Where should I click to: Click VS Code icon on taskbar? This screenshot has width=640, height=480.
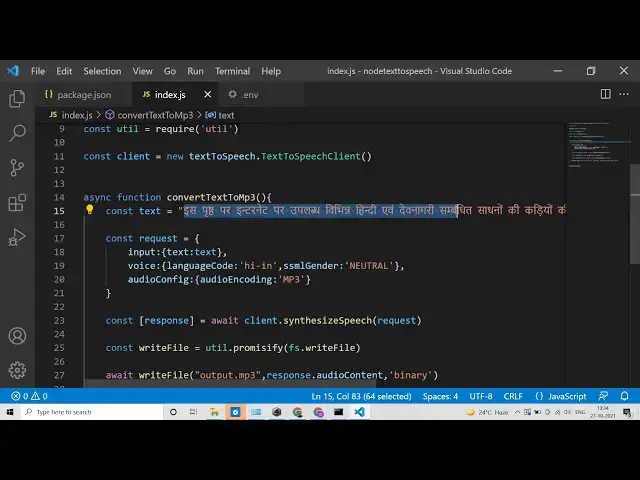click(x=360, y=412)
